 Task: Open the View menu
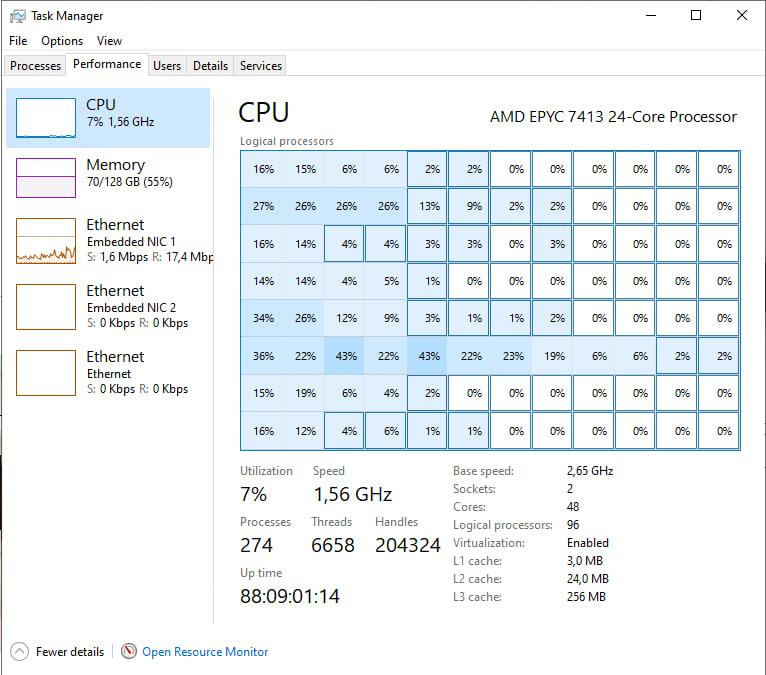pyautogui.click(x=109, y=41)
